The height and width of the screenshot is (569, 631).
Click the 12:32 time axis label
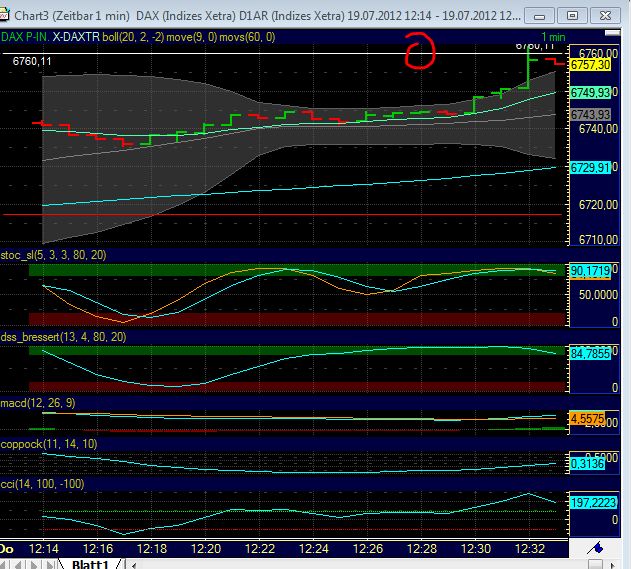coord(530,548)
